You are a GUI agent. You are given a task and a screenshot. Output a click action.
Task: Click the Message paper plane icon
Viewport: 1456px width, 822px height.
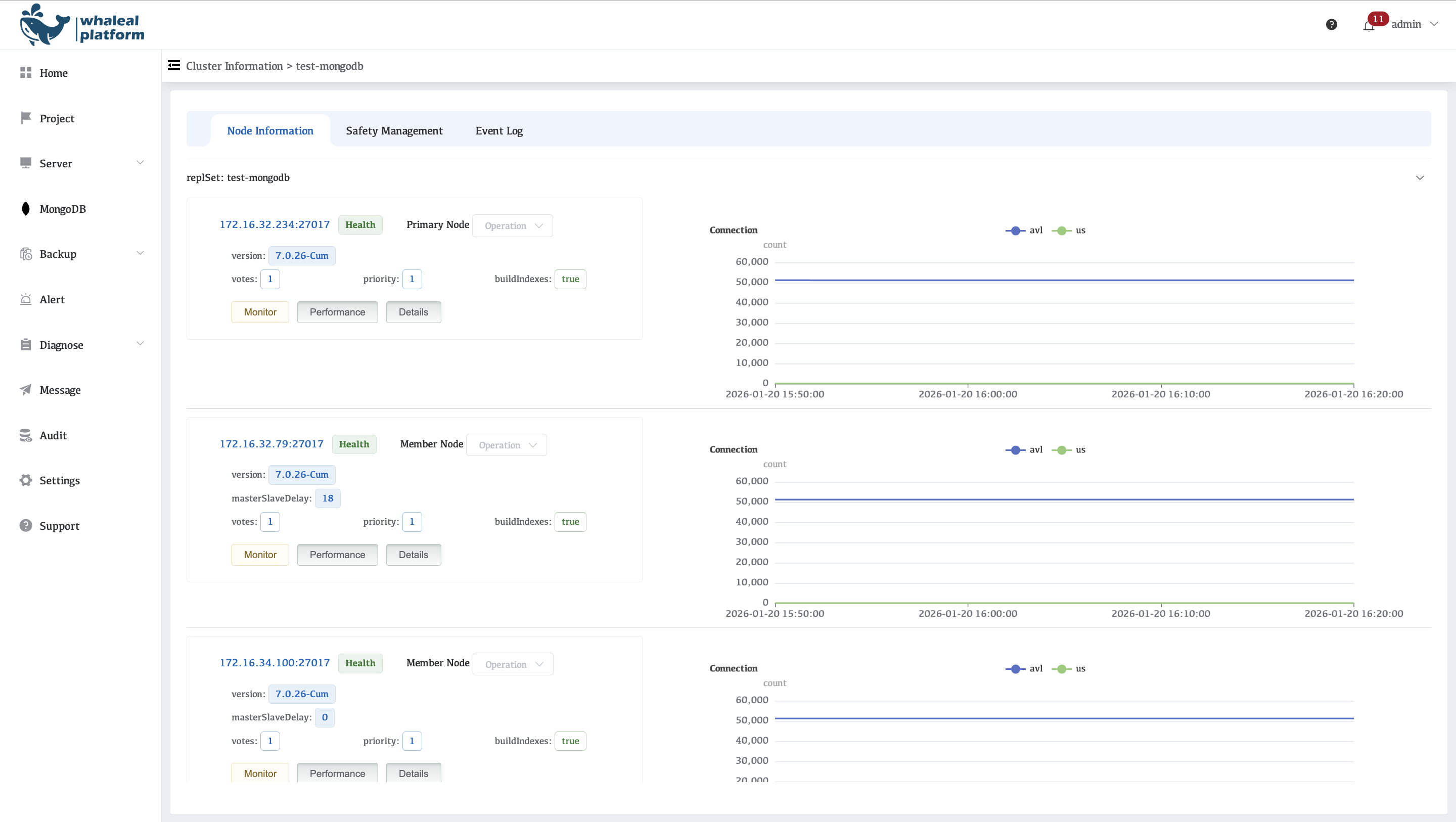[x=25, y=390]
